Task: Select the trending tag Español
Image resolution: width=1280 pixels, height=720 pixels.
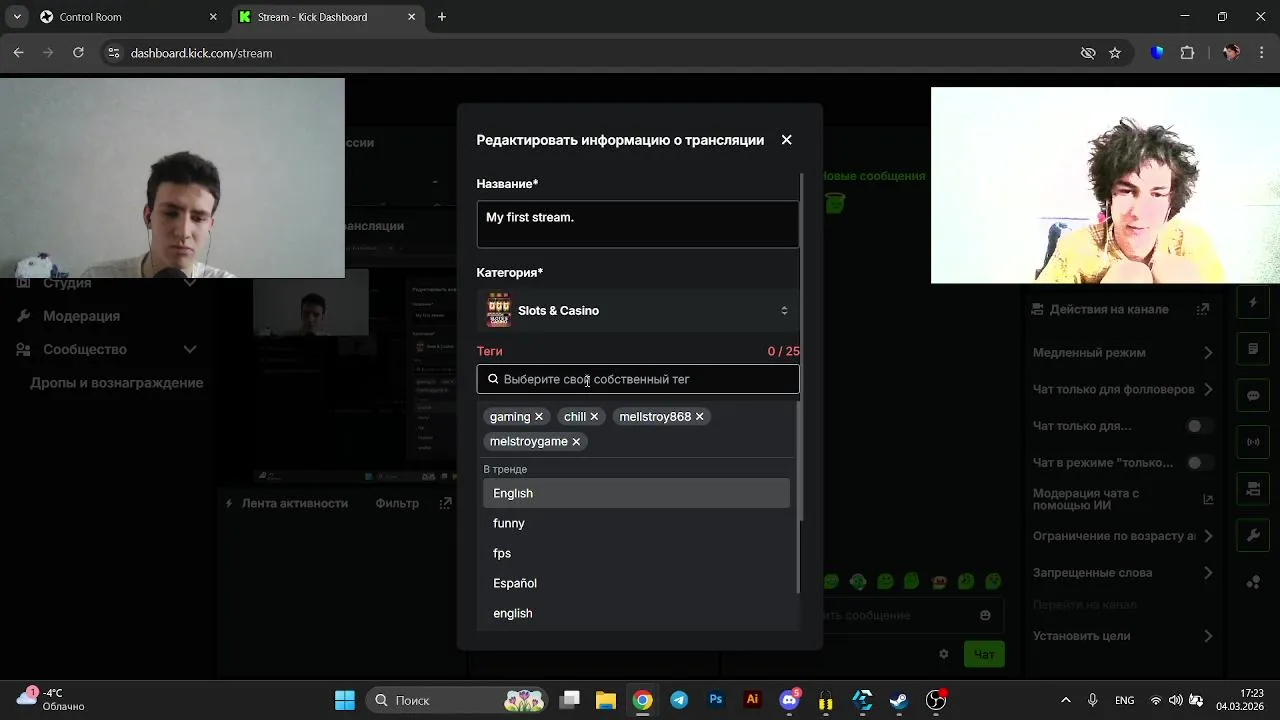Action: click(x=636, y=583)
